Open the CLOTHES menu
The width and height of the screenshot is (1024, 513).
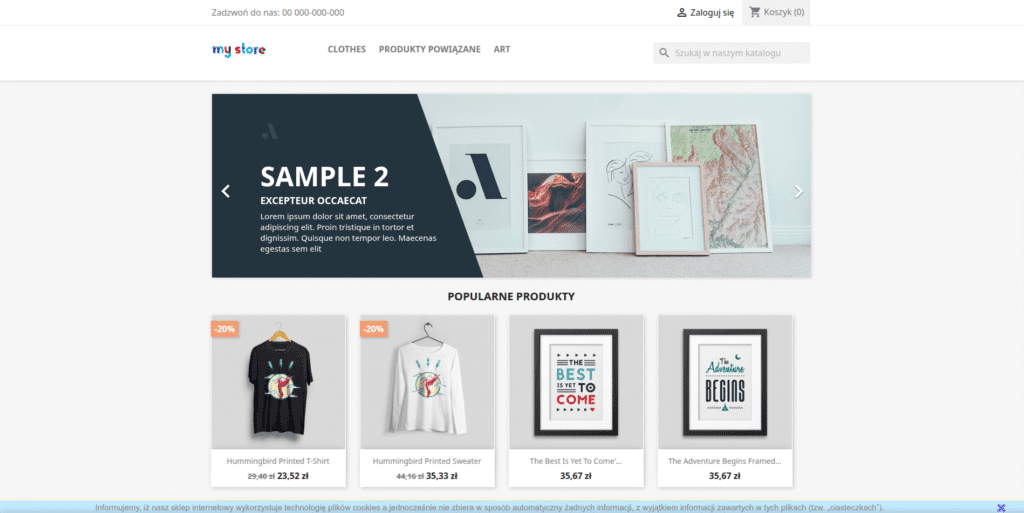[x=347, y=49]
